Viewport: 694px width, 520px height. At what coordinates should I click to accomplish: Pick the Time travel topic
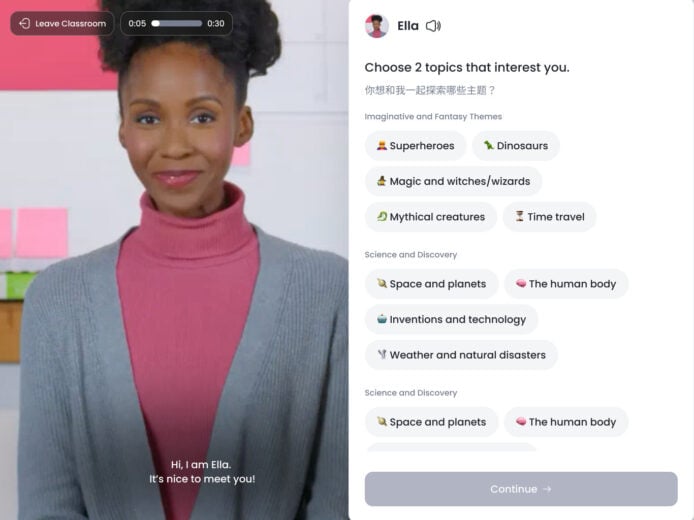549,217
